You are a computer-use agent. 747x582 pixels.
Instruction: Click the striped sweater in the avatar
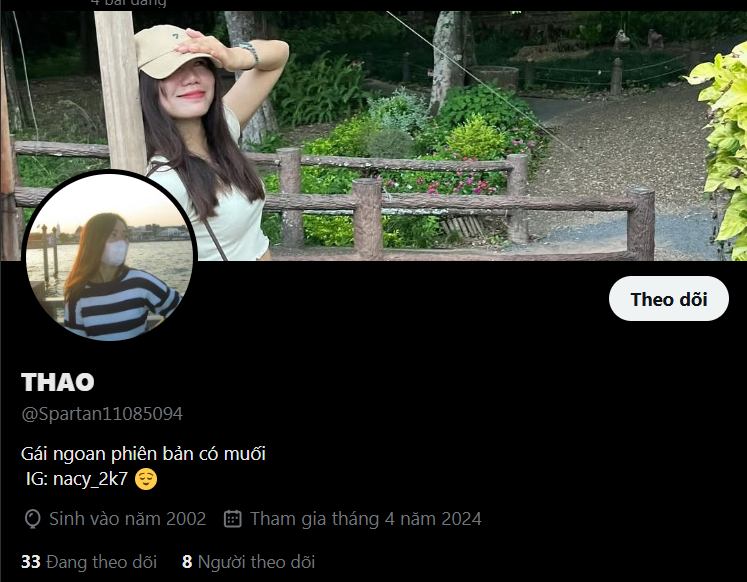119,305
